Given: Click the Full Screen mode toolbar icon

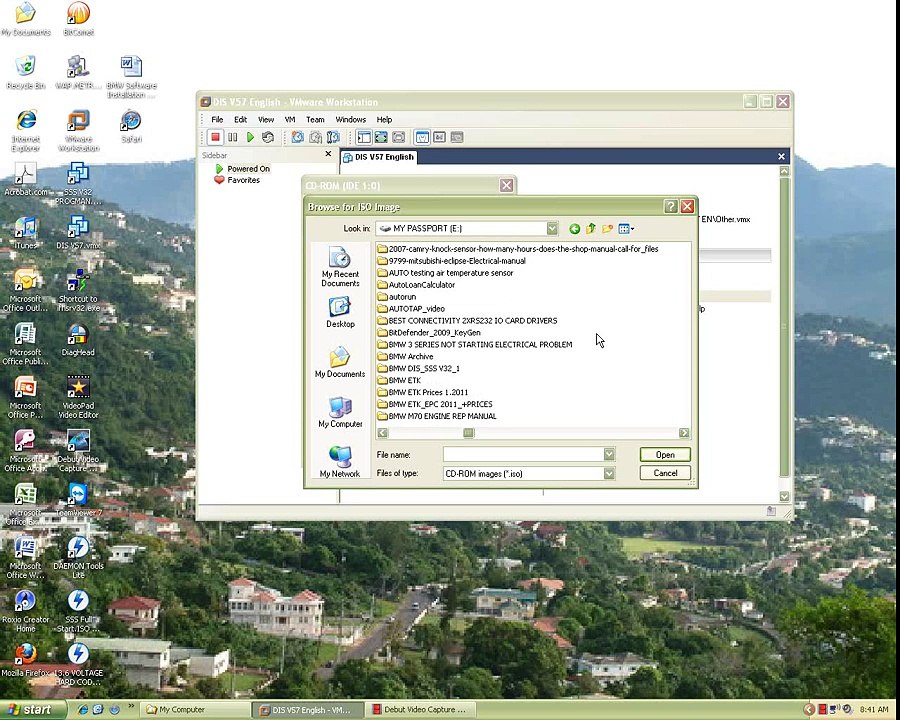Looking at the screenshot, I should tap(381, 137).
